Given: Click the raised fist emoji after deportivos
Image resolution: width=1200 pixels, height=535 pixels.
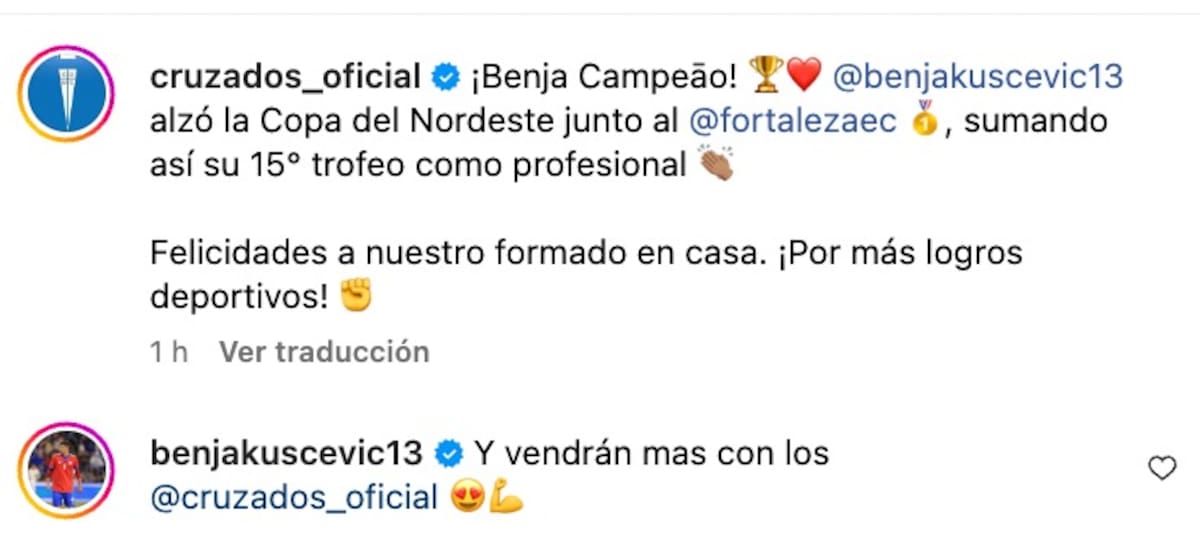Looking at the screenshot, I should [x=356, y=295].
